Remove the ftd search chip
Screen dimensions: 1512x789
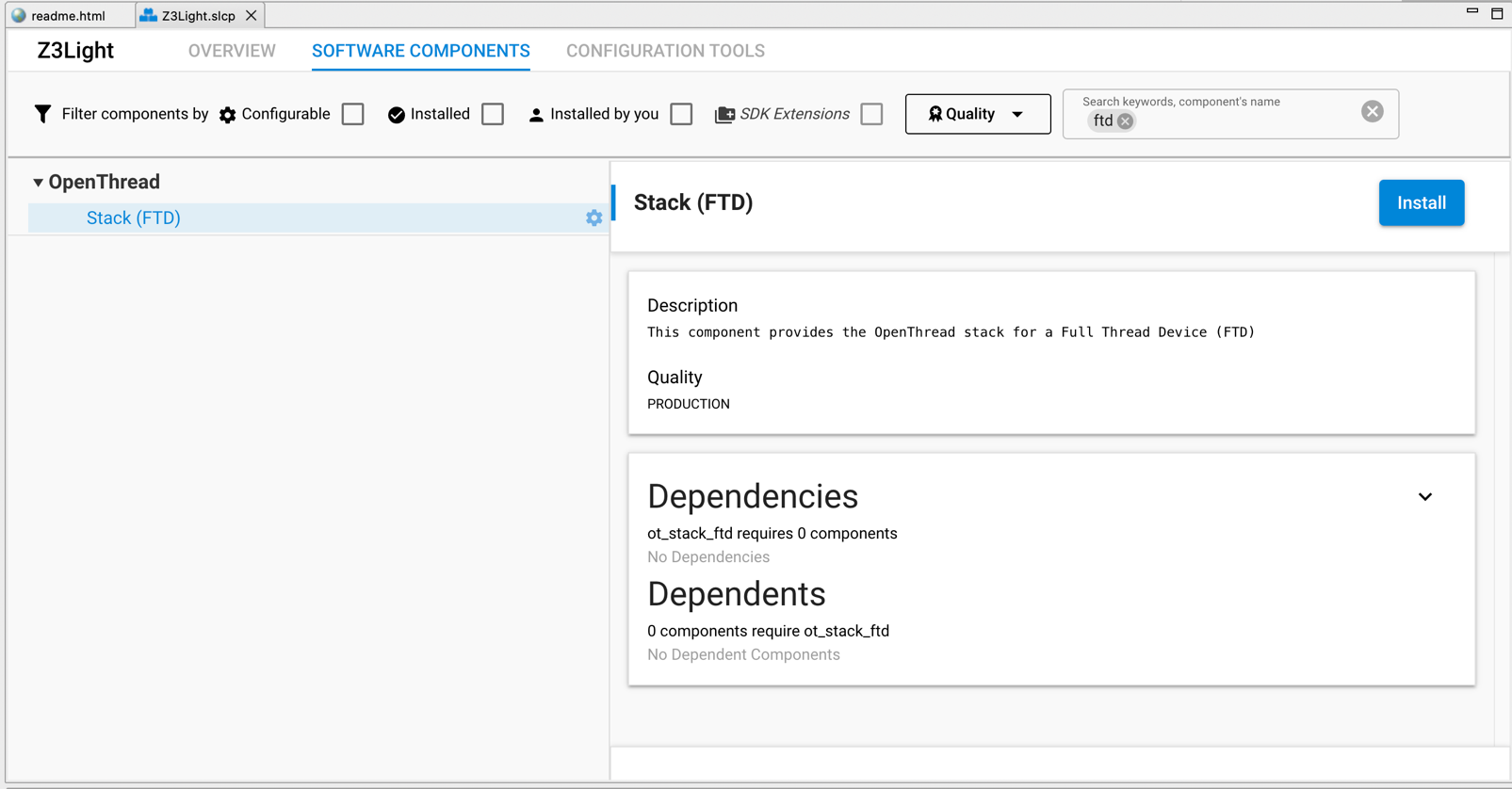[1125, 121]
